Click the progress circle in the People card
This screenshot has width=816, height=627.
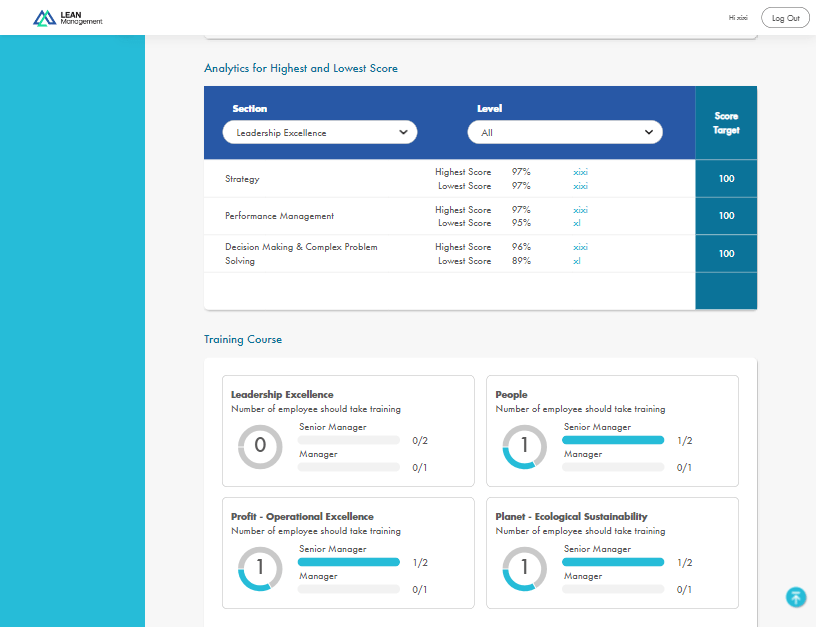coord(524,447)
